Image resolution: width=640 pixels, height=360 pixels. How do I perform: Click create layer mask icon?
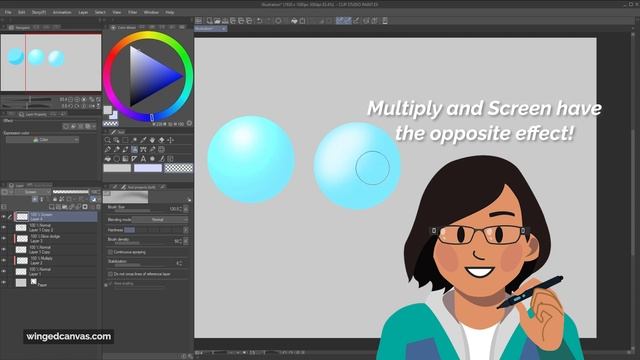[85, 207]
